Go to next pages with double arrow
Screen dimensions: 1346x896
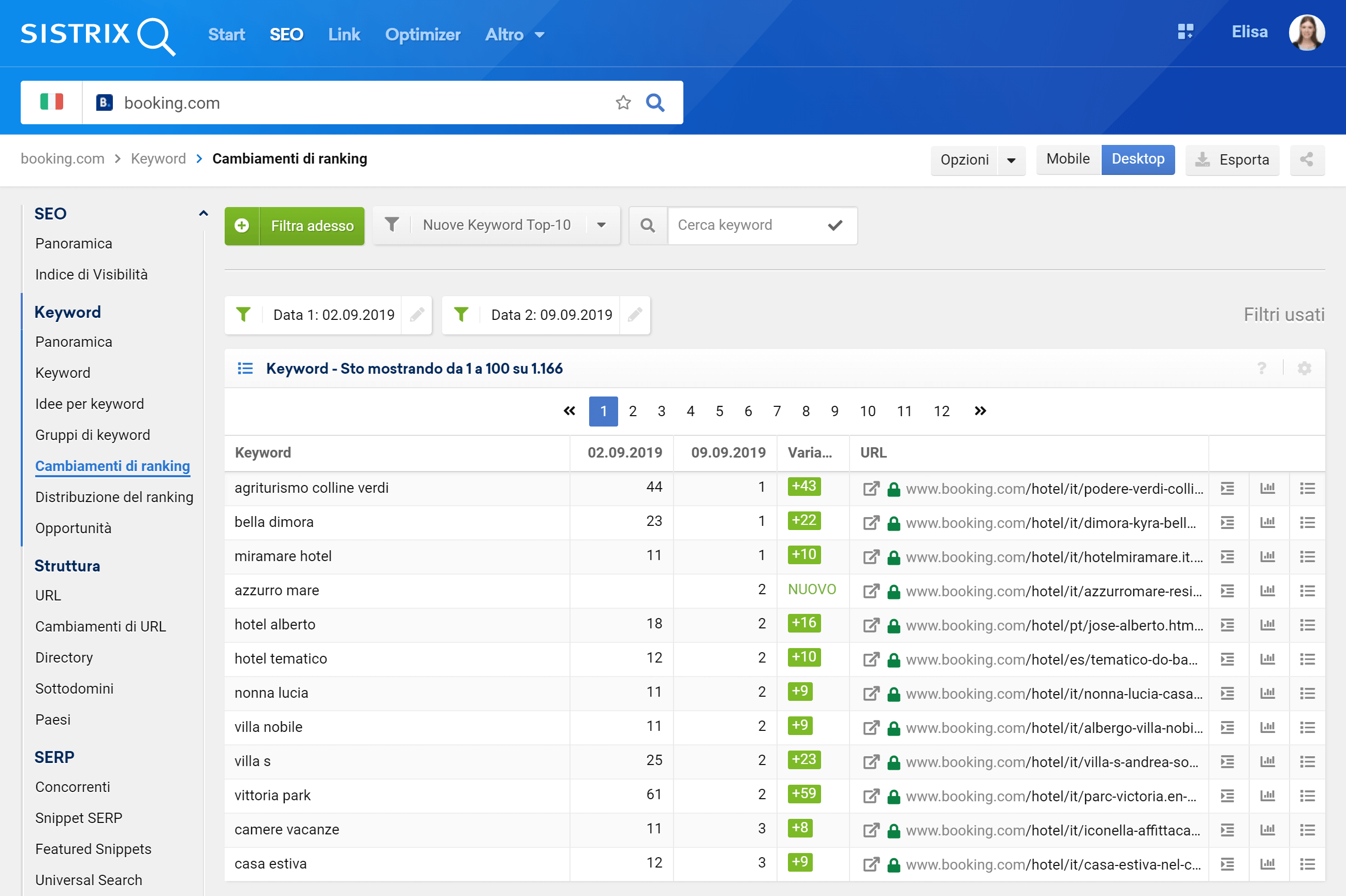[x=979, y=411]
